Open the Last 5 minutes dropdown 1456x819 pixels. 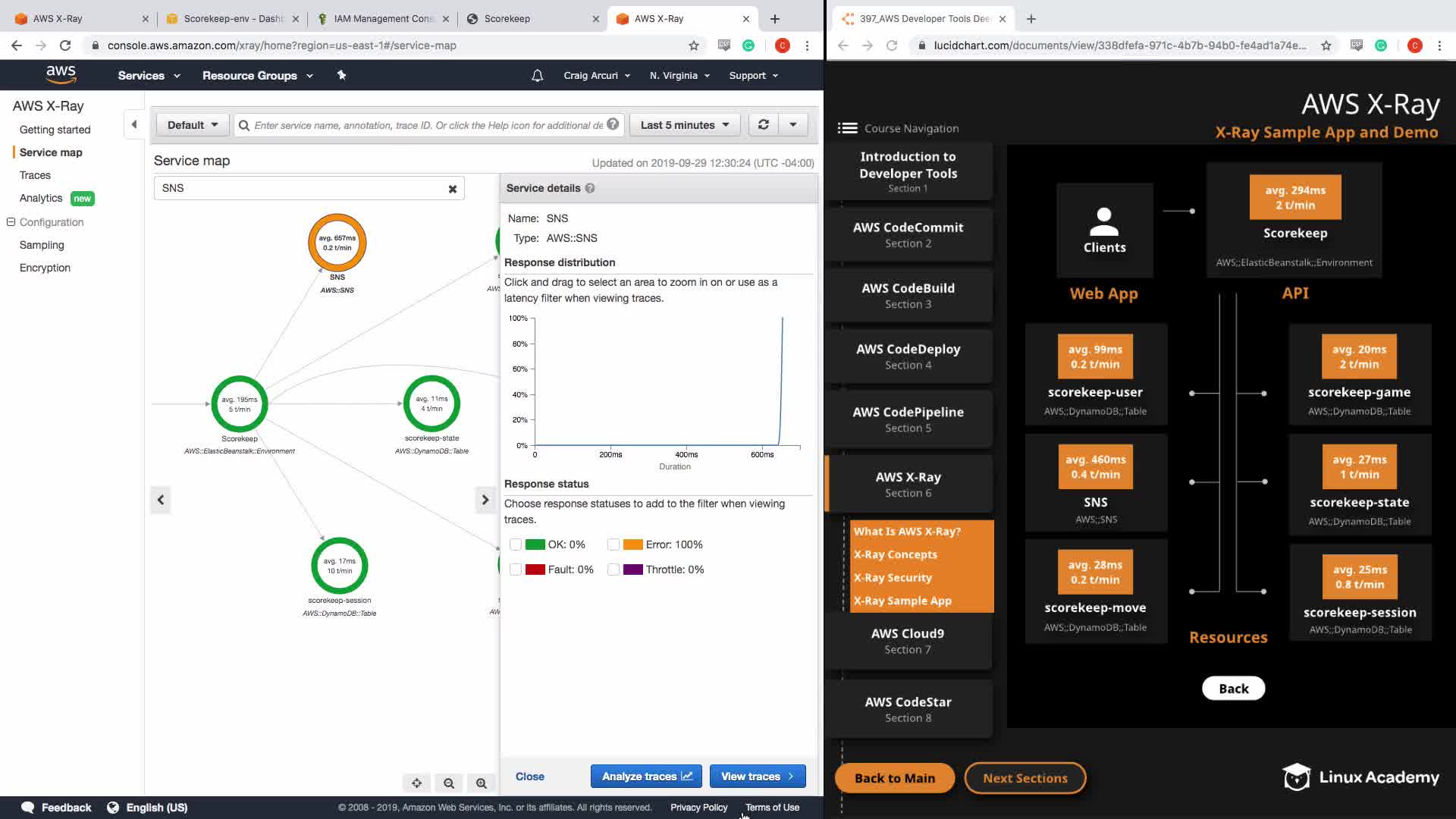685,125
